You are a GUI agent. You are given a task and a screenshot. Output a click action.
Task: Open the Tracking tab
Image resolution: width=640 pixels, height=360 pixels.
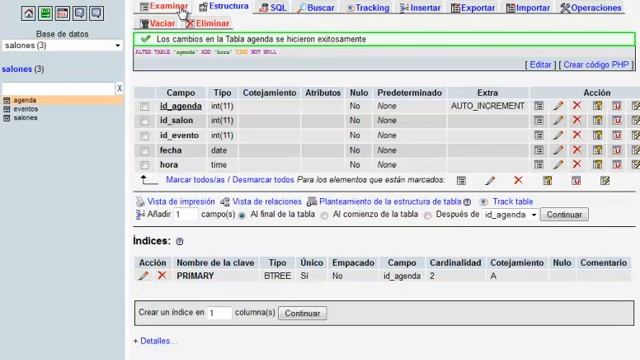pyautogui.click(x=367, y=7)
